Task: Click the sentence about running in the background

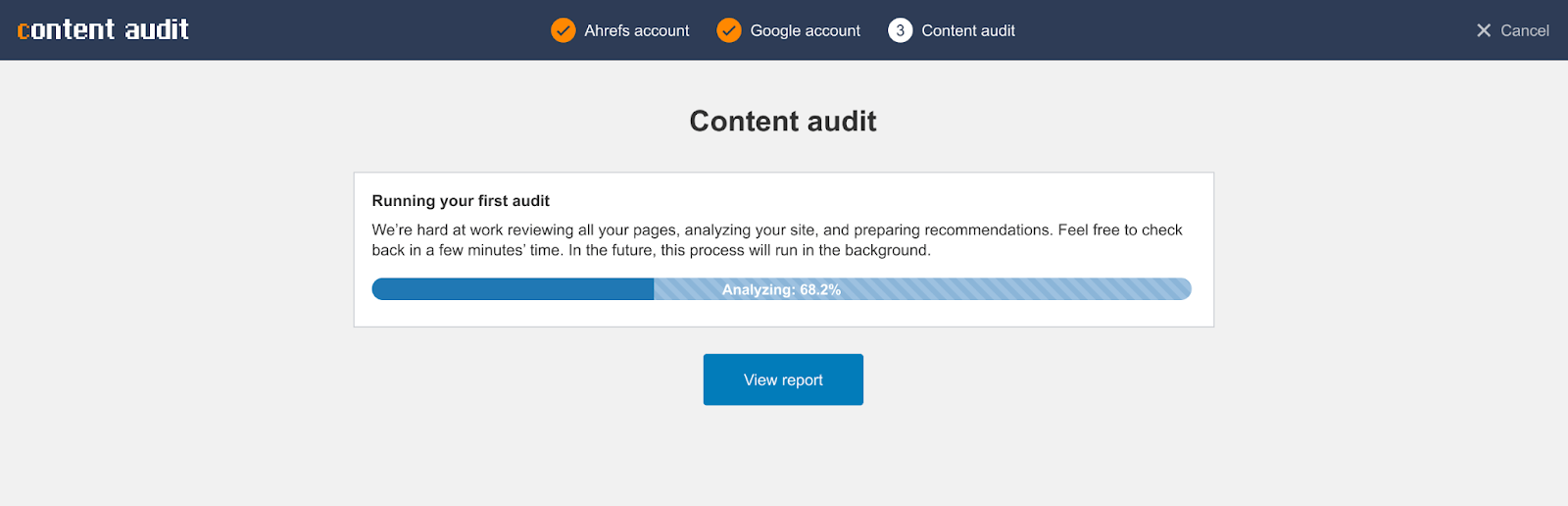Action: [750, 251]
